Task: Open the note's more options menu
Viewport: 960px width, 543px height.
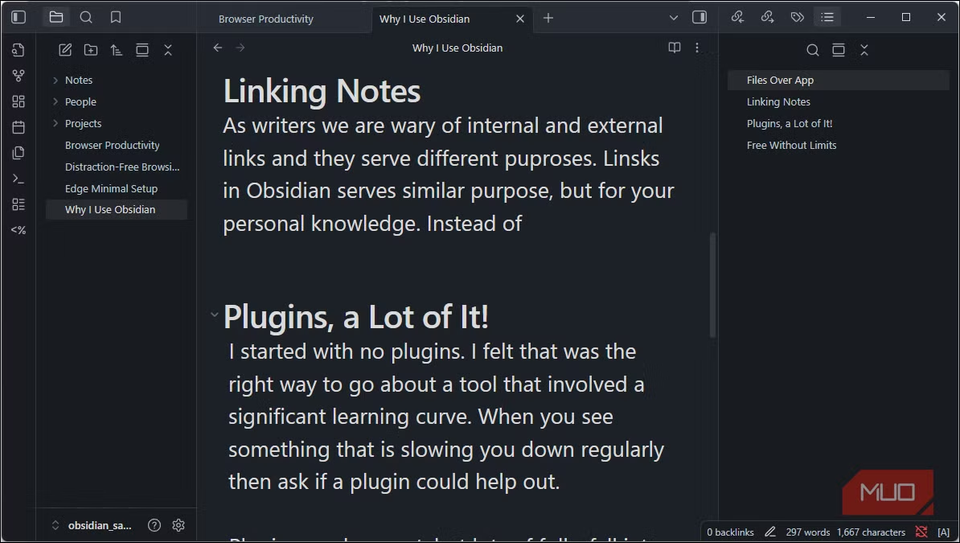Action: point(697,48)
